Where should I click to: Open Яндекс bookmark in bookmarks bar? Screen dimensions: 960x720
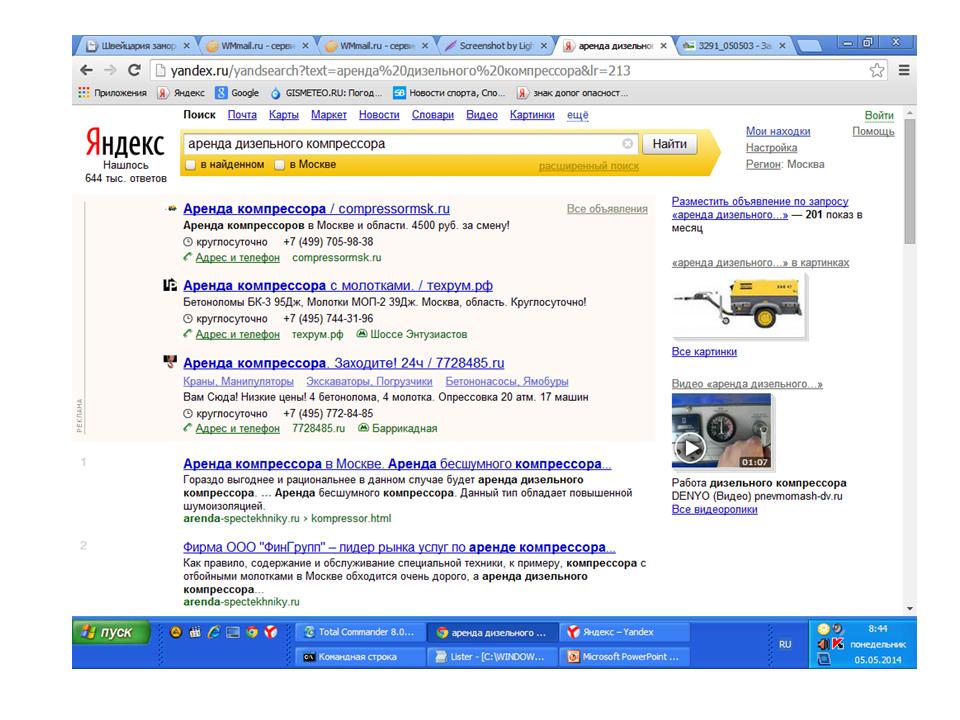click(x=181, y=93)
